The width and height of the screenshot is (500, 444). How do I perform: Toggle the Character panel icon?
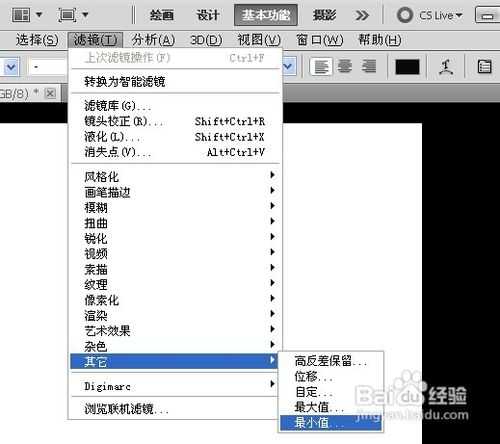pos(484,67)
